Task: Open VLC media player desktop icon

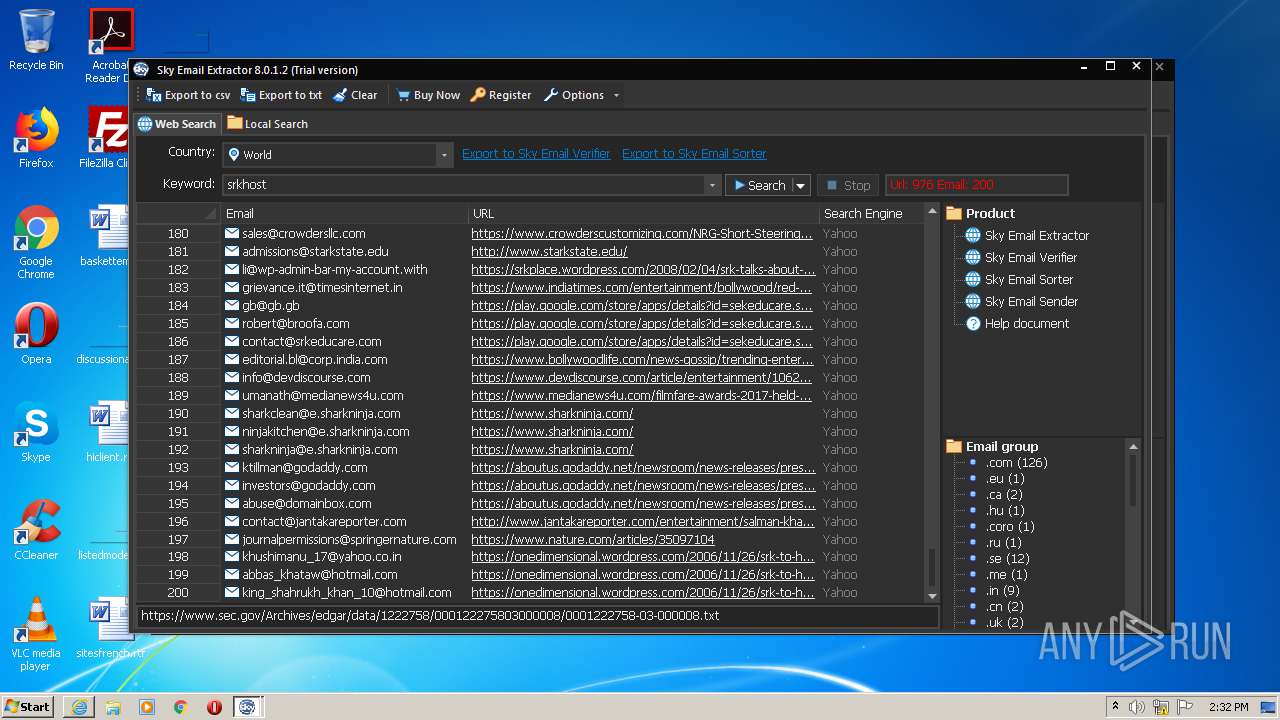Action: 36,634
